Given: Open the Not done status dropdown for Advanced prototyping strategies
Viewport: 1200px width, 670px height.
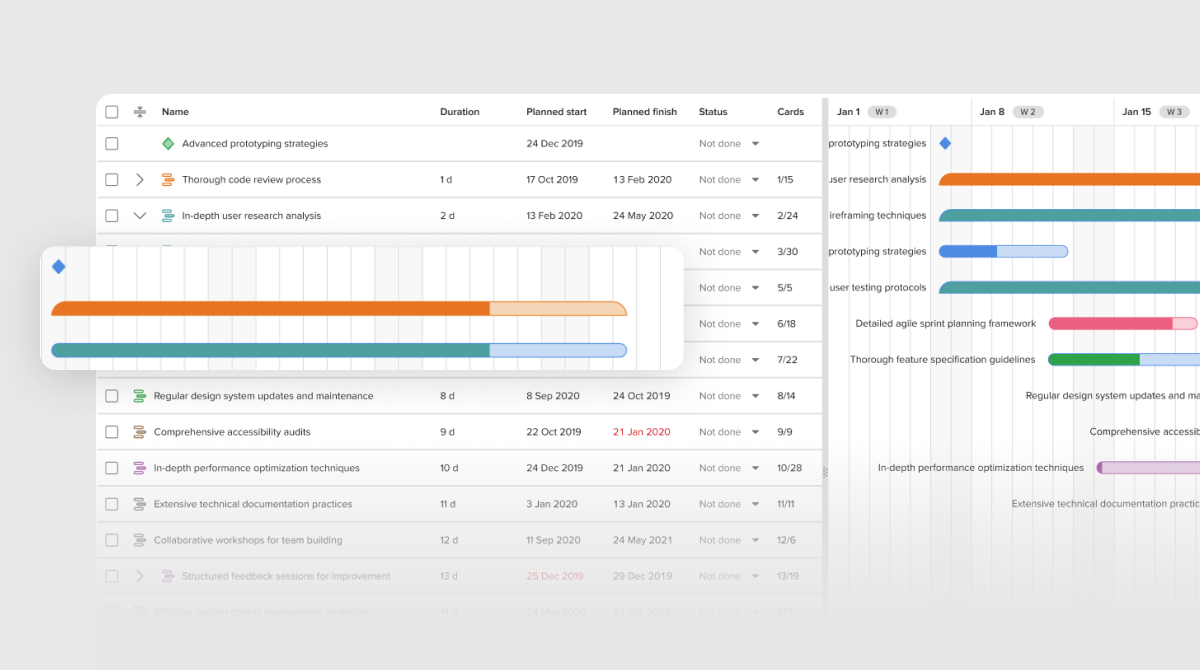Looking at the screenshot, I should click(729, 144).
